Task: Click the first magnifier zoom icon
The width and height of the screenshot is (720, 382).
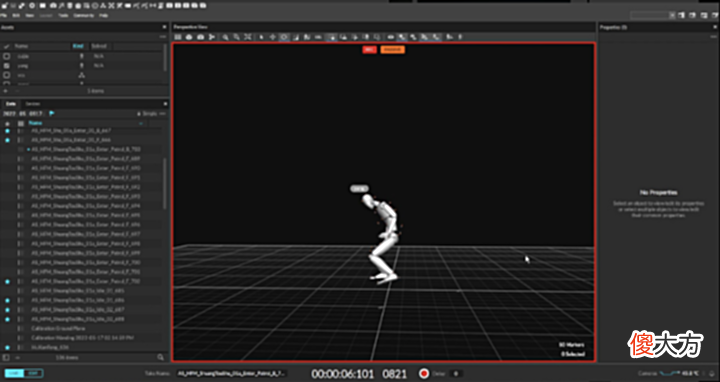Action: (x=225, y=37)
